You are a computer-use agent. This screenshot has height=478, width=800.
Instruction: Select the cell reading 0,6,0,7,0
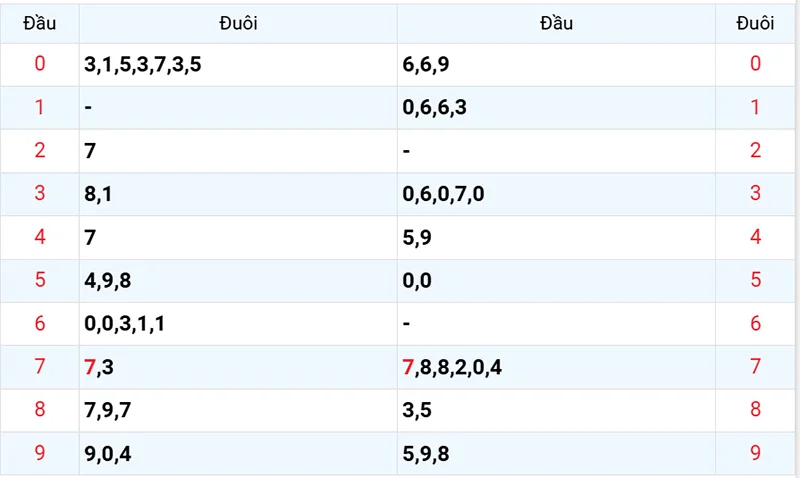click(443, 194)
